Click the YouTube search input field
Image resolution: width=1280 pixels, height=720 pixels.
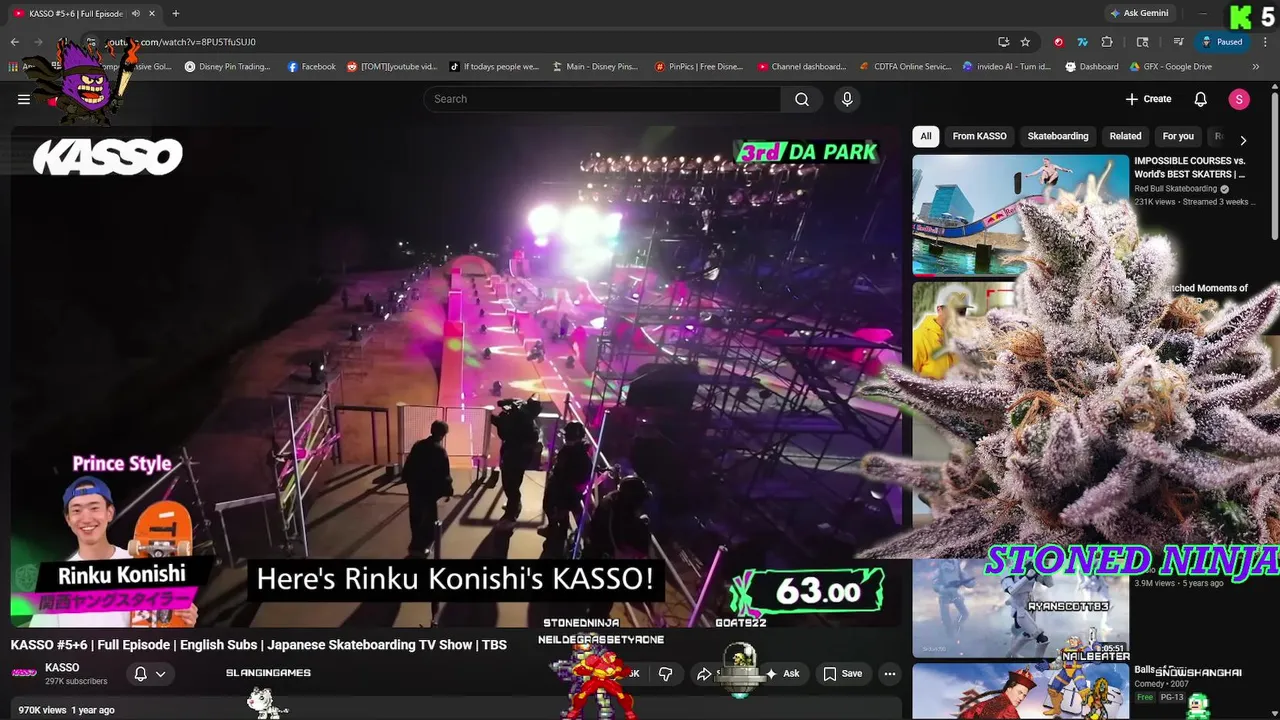(602, 99)
